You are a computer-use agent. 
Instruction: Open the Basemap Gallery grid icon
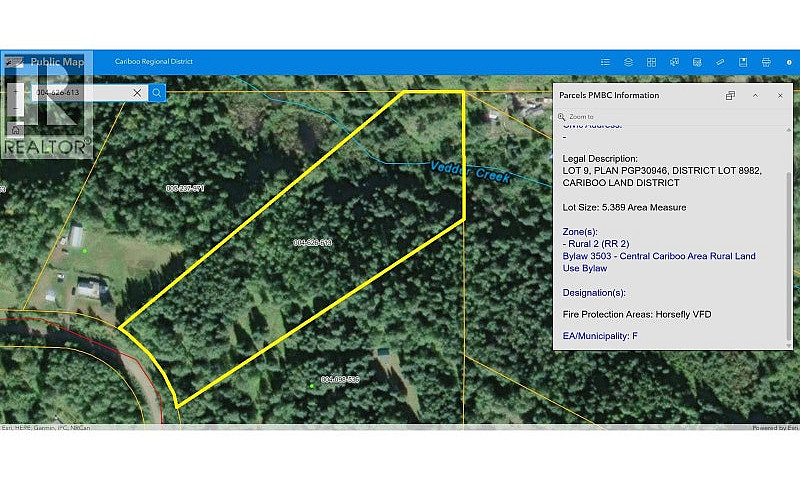click(x=652, y=62)
